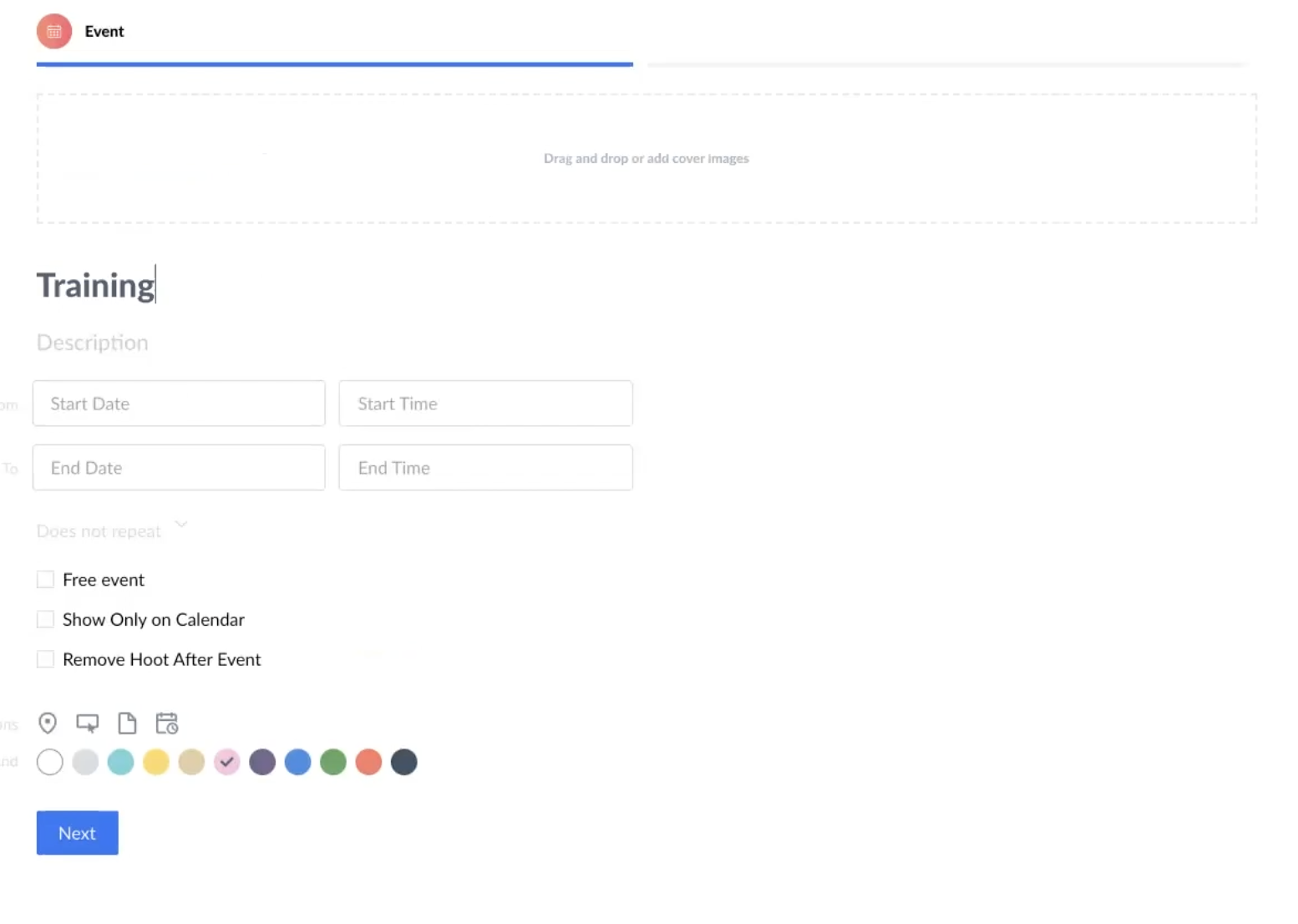Click the document attachment icon
1298x924 pixels.
pos(127,723)
